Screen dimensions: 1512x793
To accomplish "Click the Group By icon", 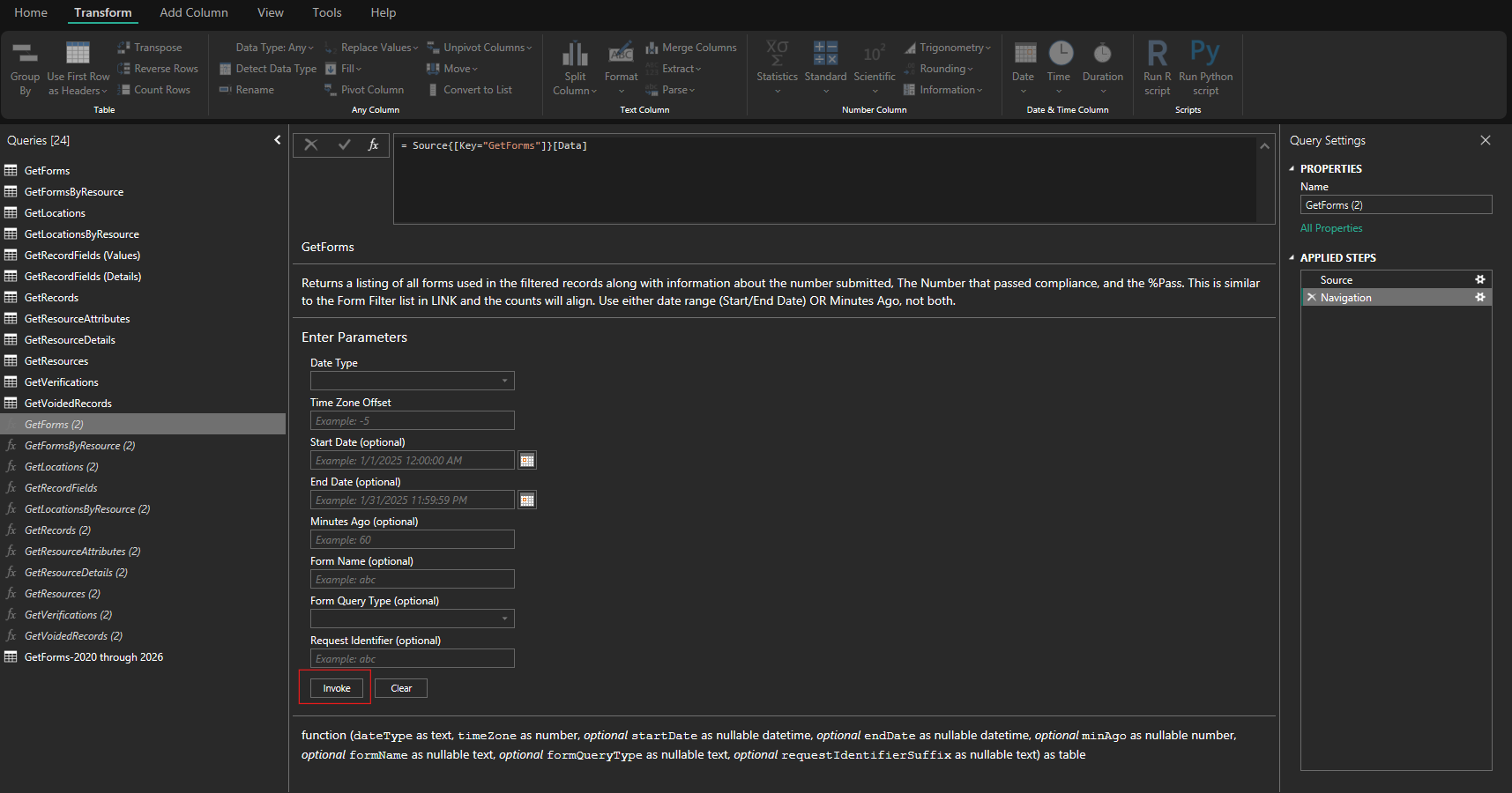I will point(25,55).
